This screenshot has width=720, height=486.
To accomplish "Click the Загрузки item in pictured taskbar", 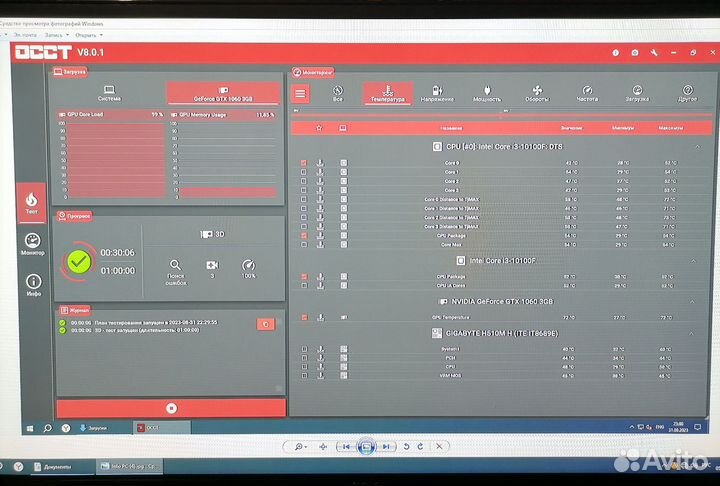I will point(94,428).
